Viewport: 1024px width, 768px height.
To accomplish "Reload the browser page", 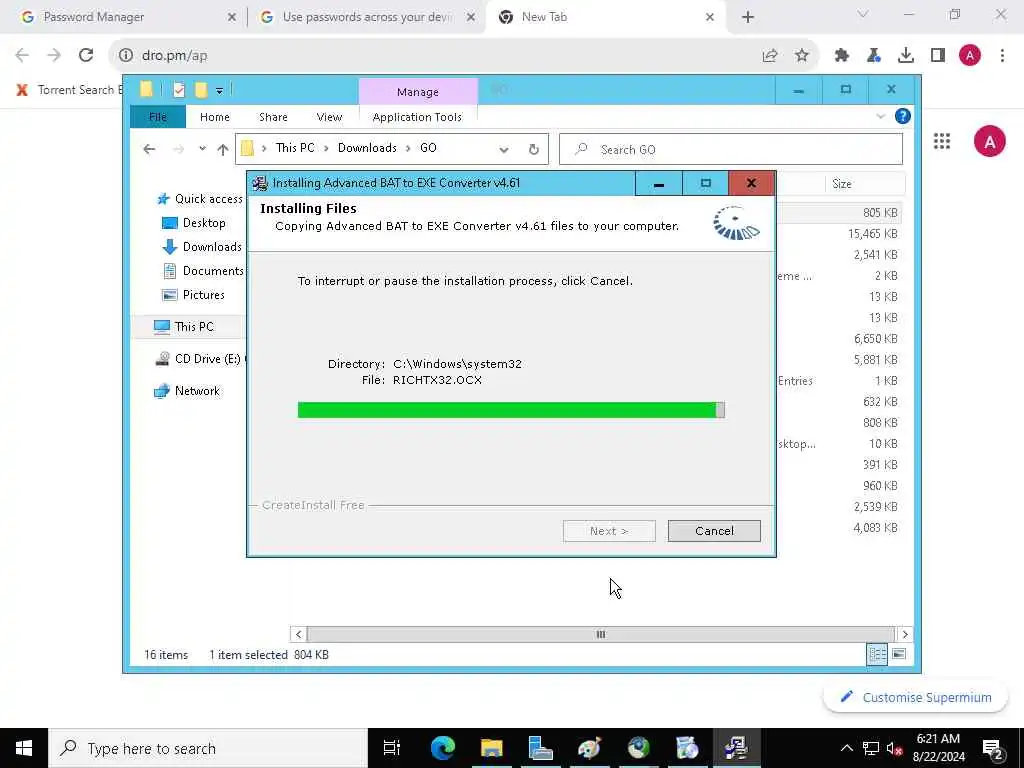I will [86, 56].
